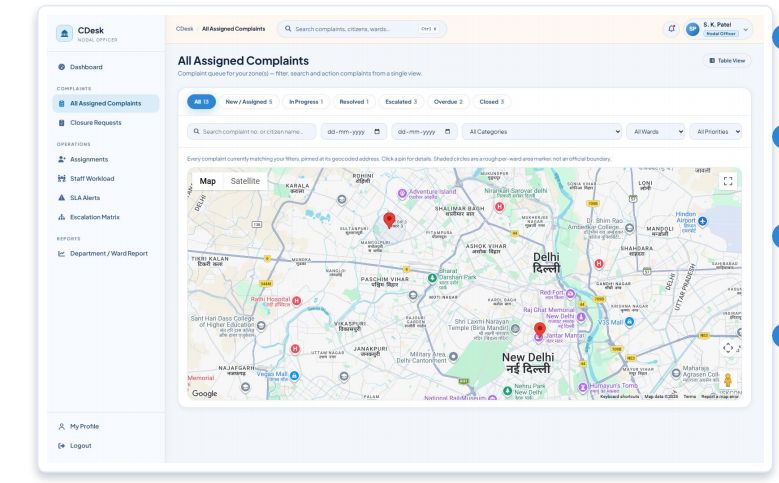
Task: Click the Hindon Airport marker icon
Action: (702, 221)
